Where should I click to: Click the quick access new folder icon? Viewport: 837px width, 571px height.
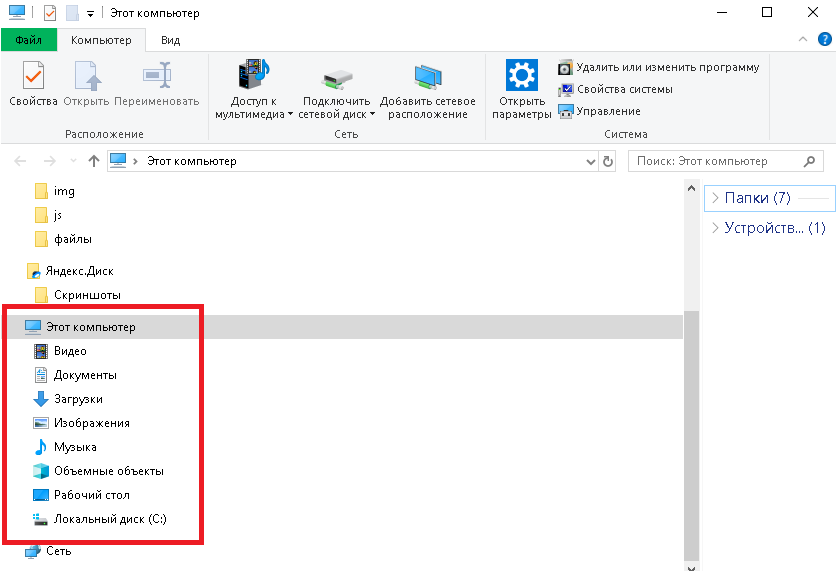coord(72,12)
